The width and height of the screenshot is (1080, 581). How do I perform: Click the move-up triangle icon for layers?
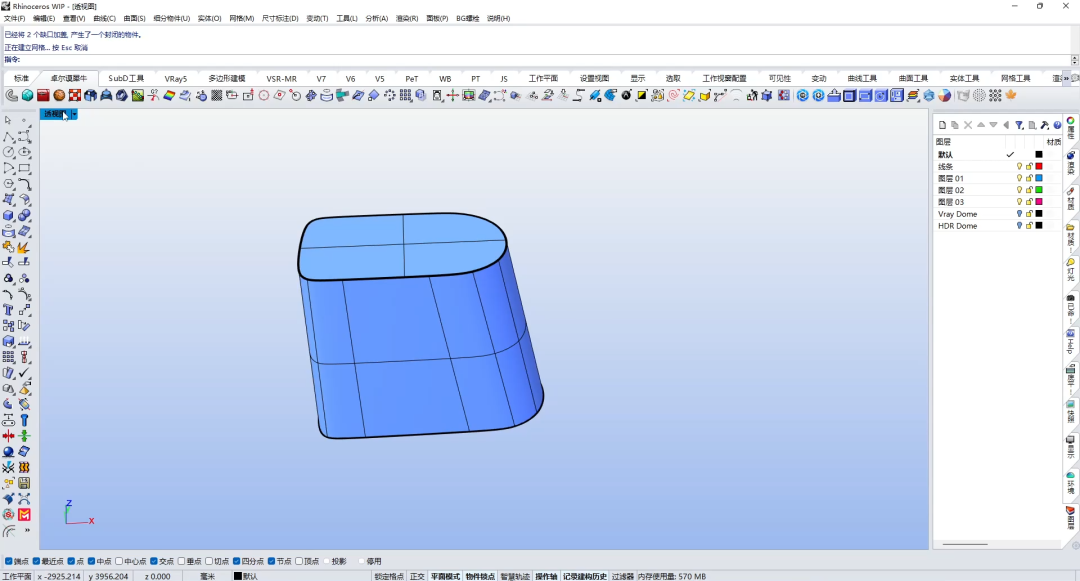(x=981, y=125)
